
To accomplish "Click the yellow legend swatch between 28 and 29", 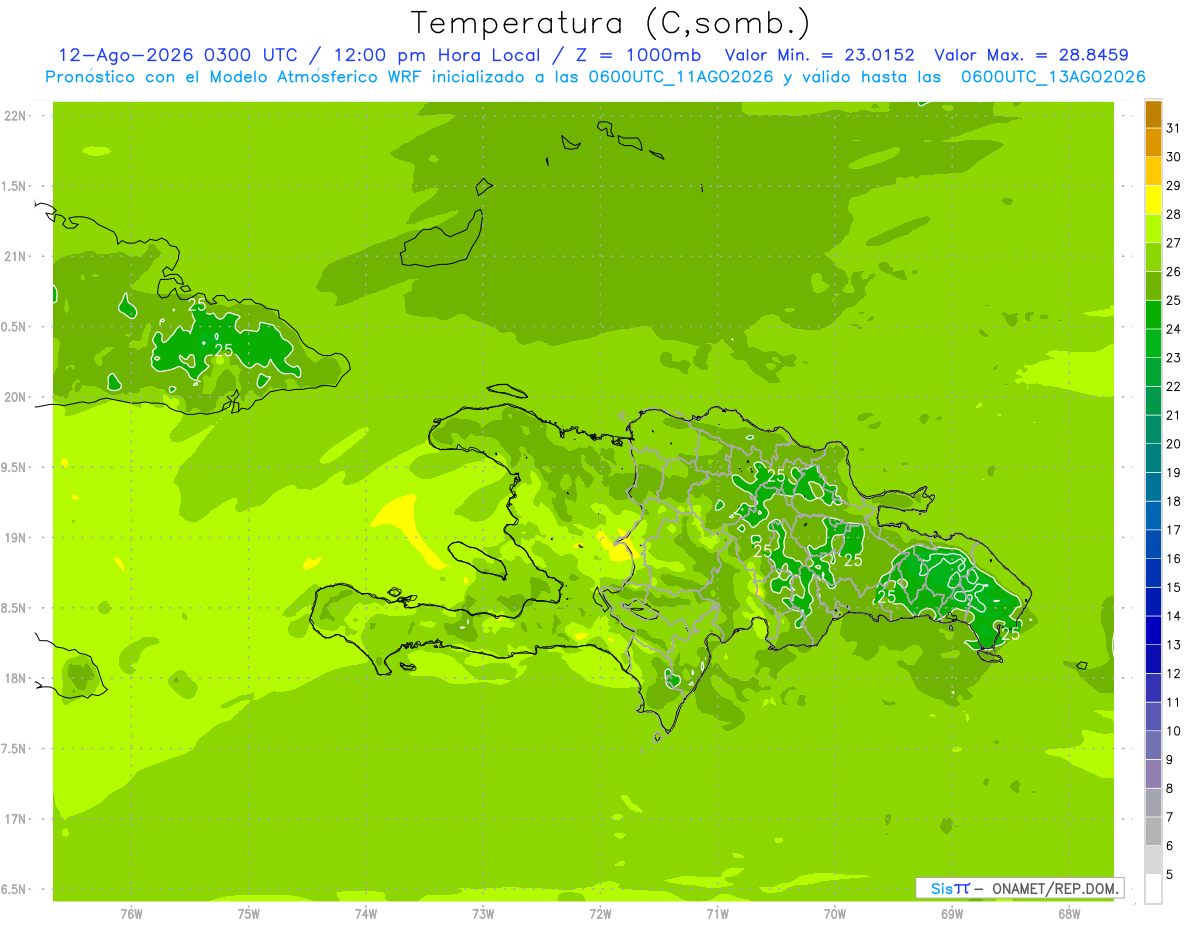I will click(x=1153, y=200).
